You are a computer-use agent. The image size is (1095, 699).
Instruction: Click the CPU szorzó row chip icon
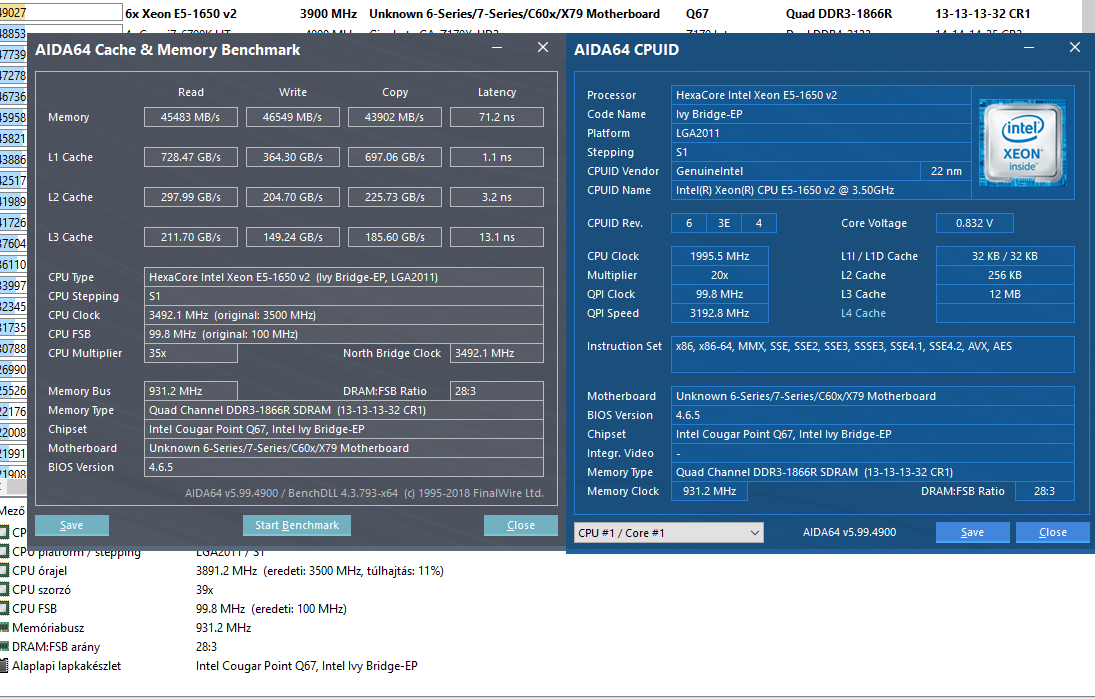pos(4,589)
